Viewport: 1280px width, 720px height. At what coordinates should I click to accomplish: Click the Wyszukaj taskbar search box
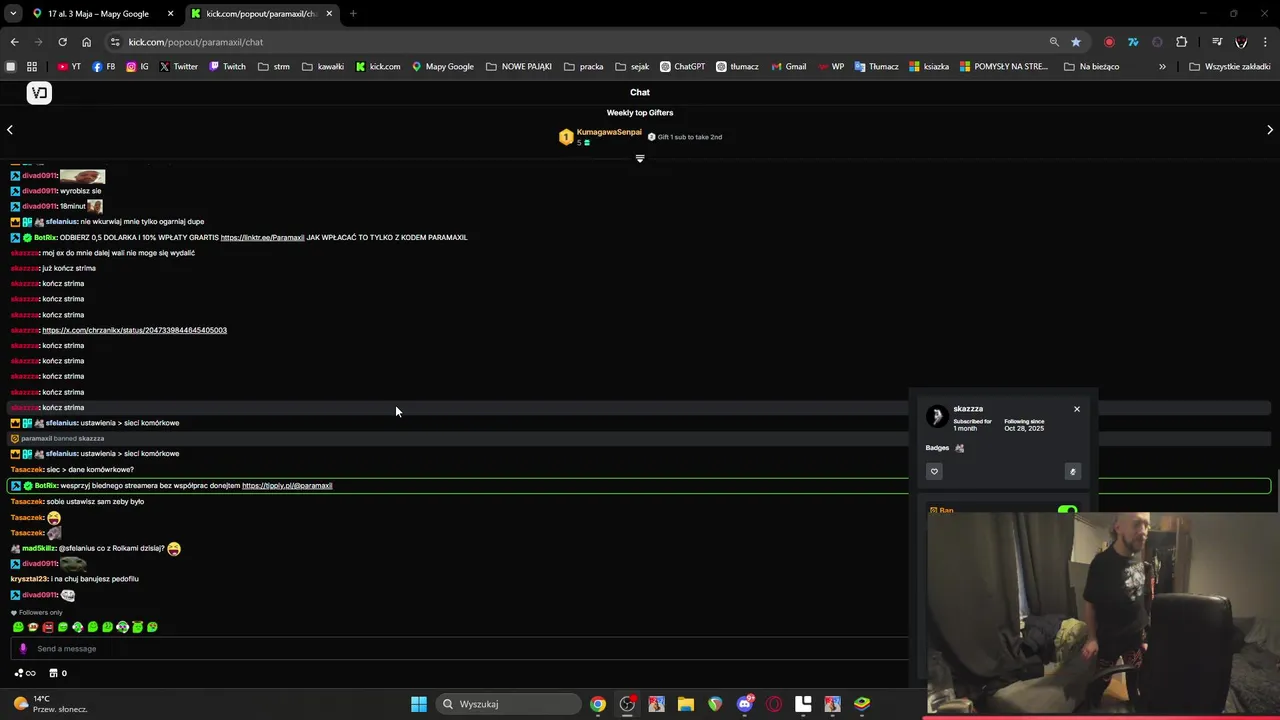pyautogui.click(x=509, y=704)
